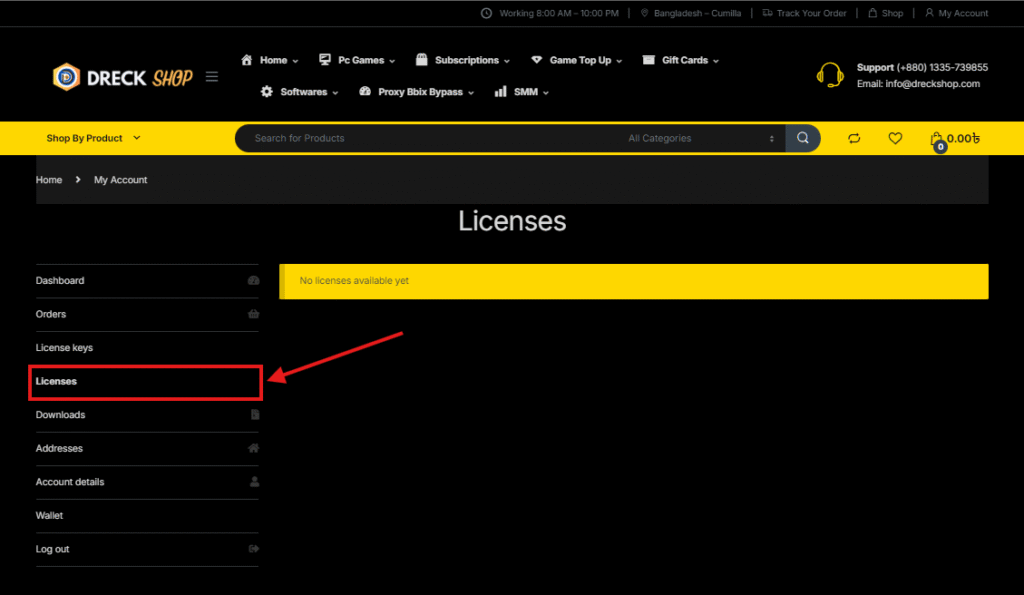Screen dimensions: 1024x595
Task: Open the wishlist heart icon
Action: [895, 138]
